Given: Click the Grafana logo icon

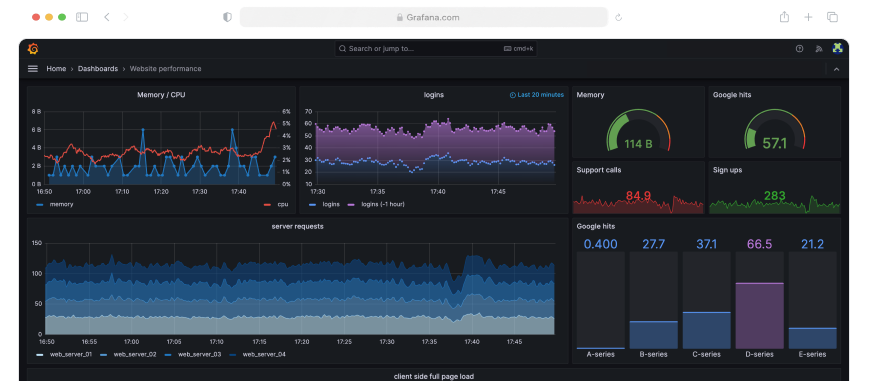Looking at the screenshot, I should [33, 49].
